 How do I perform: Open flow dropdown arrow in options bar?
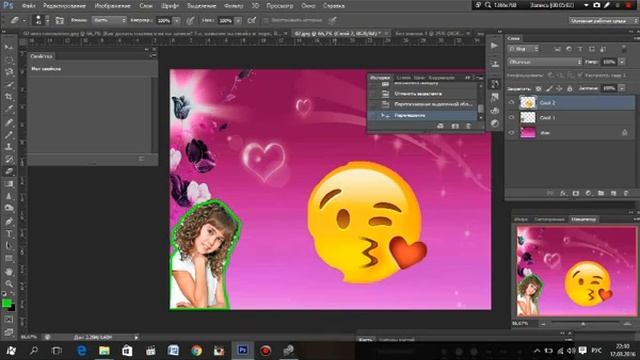238,20
